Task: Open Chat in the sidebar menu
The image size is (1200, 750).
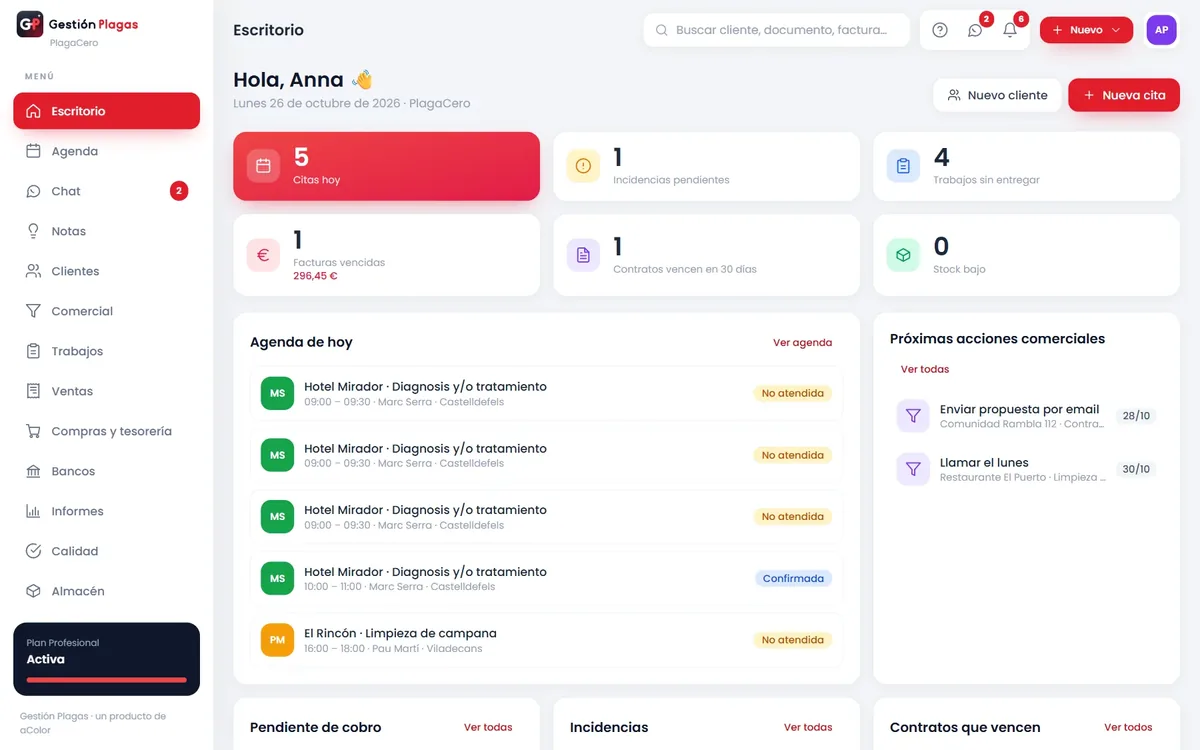Action: coord(106,191)
